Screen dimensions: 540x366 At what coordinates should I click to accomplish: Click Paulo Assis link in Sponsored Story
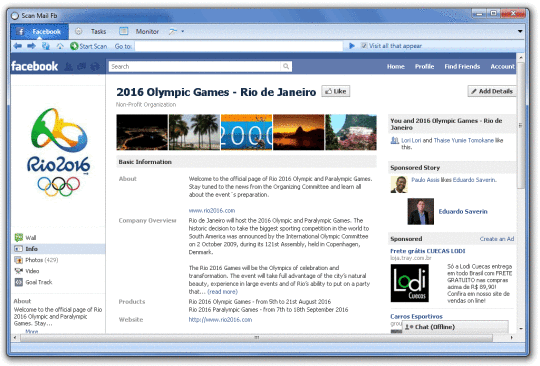425,180
